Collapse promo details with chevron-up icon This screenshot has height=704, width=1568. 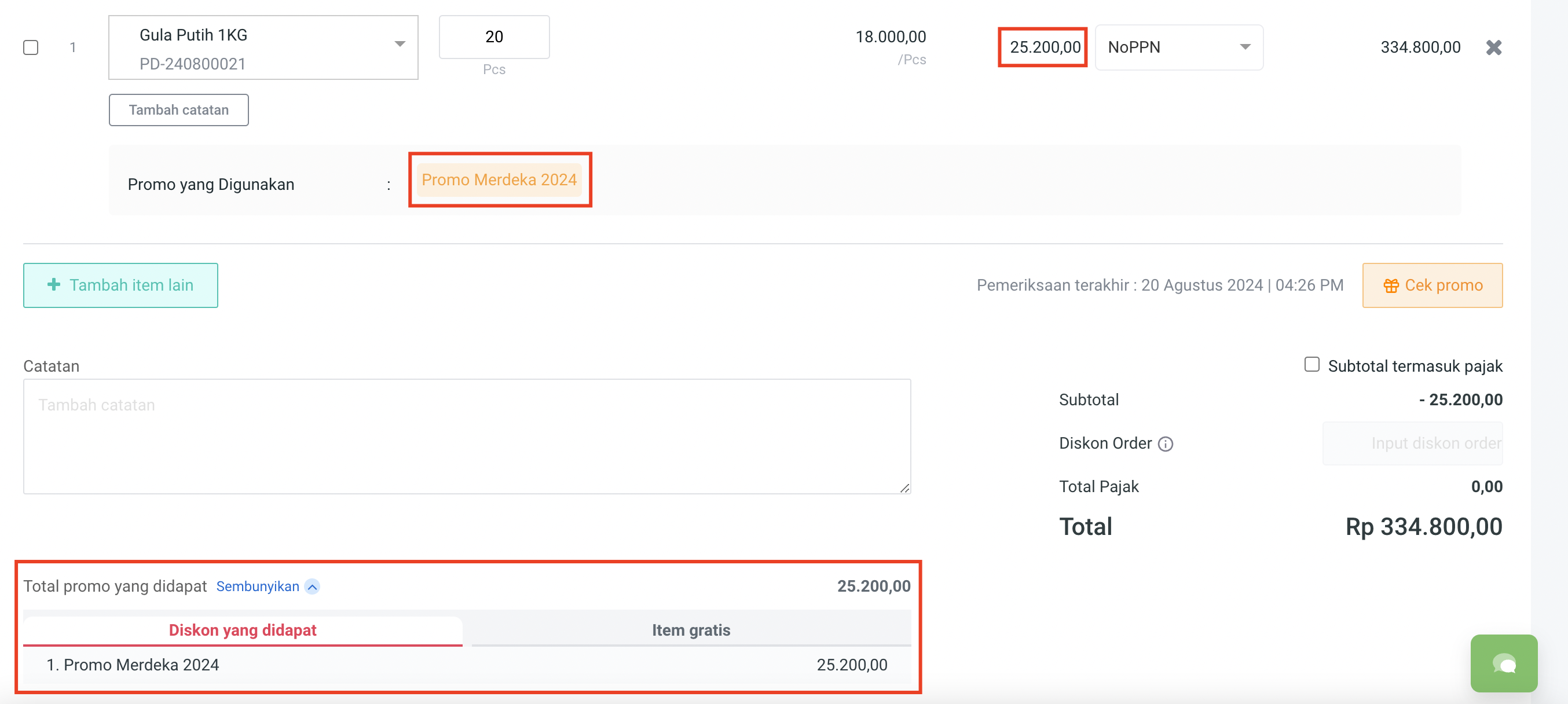coord(312,586)
